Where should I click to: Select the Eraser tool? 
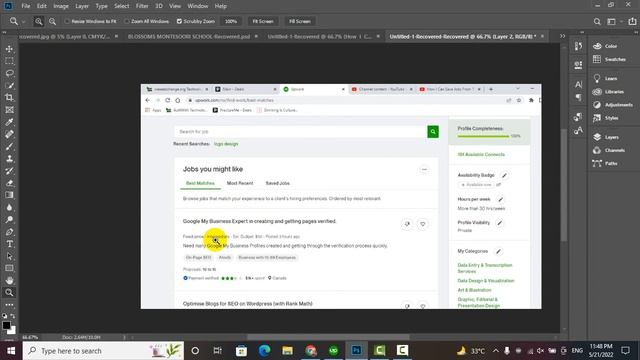point(9,183)
